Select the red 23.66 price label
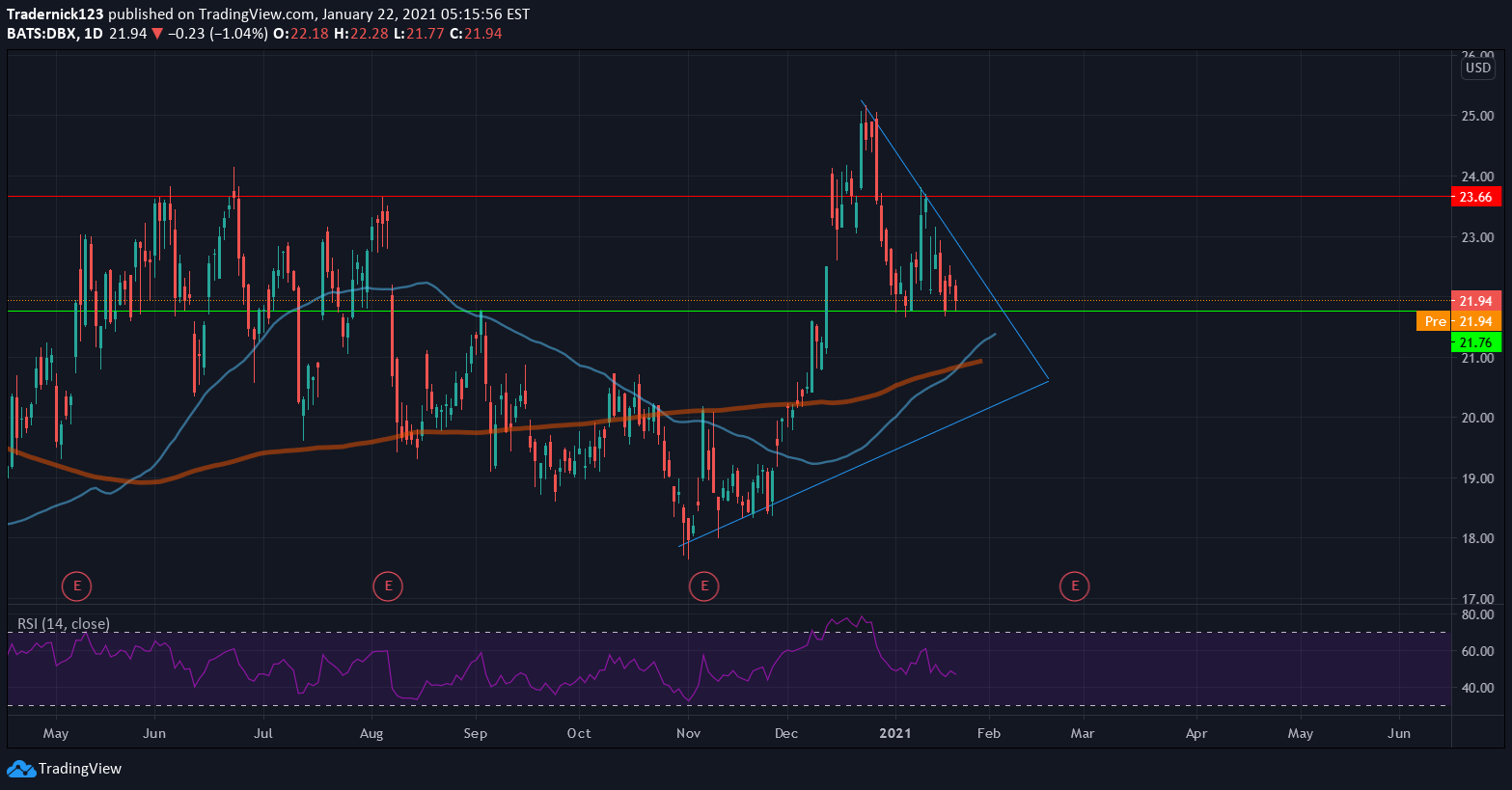This screenshot has width=1512, height=790. [1475, 197]
